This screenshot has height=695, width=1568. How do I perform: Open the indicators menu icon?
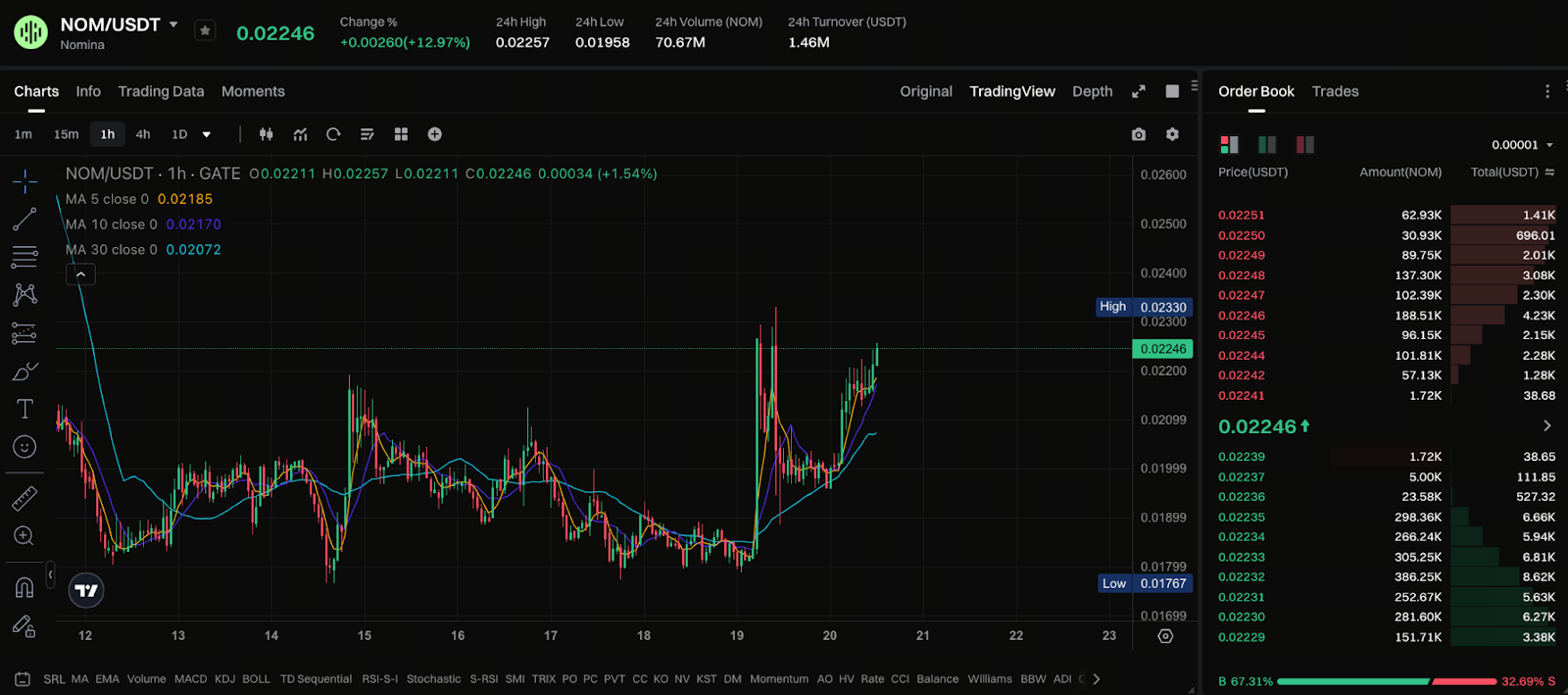coord(300,134)
